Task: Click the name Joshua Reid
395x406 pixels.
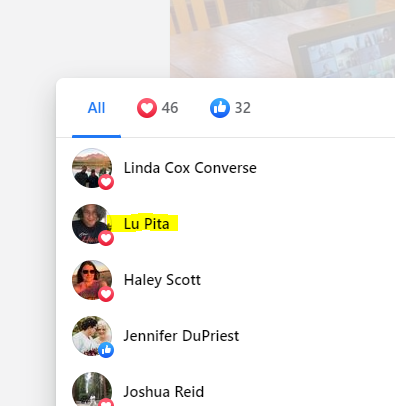Action: point(164,392)
